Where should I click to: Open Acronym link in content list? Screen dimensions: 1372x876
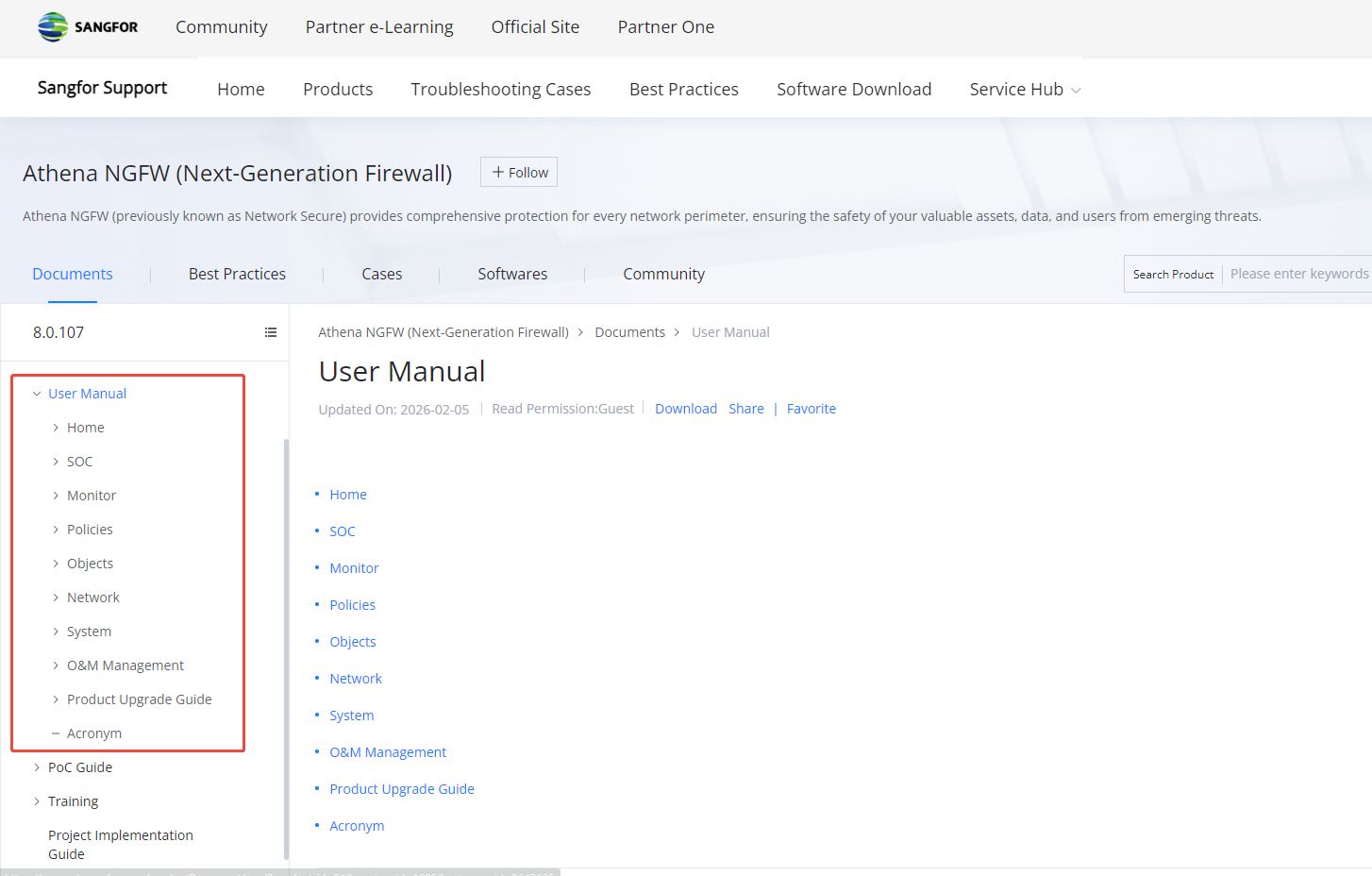tap(357, 826)
